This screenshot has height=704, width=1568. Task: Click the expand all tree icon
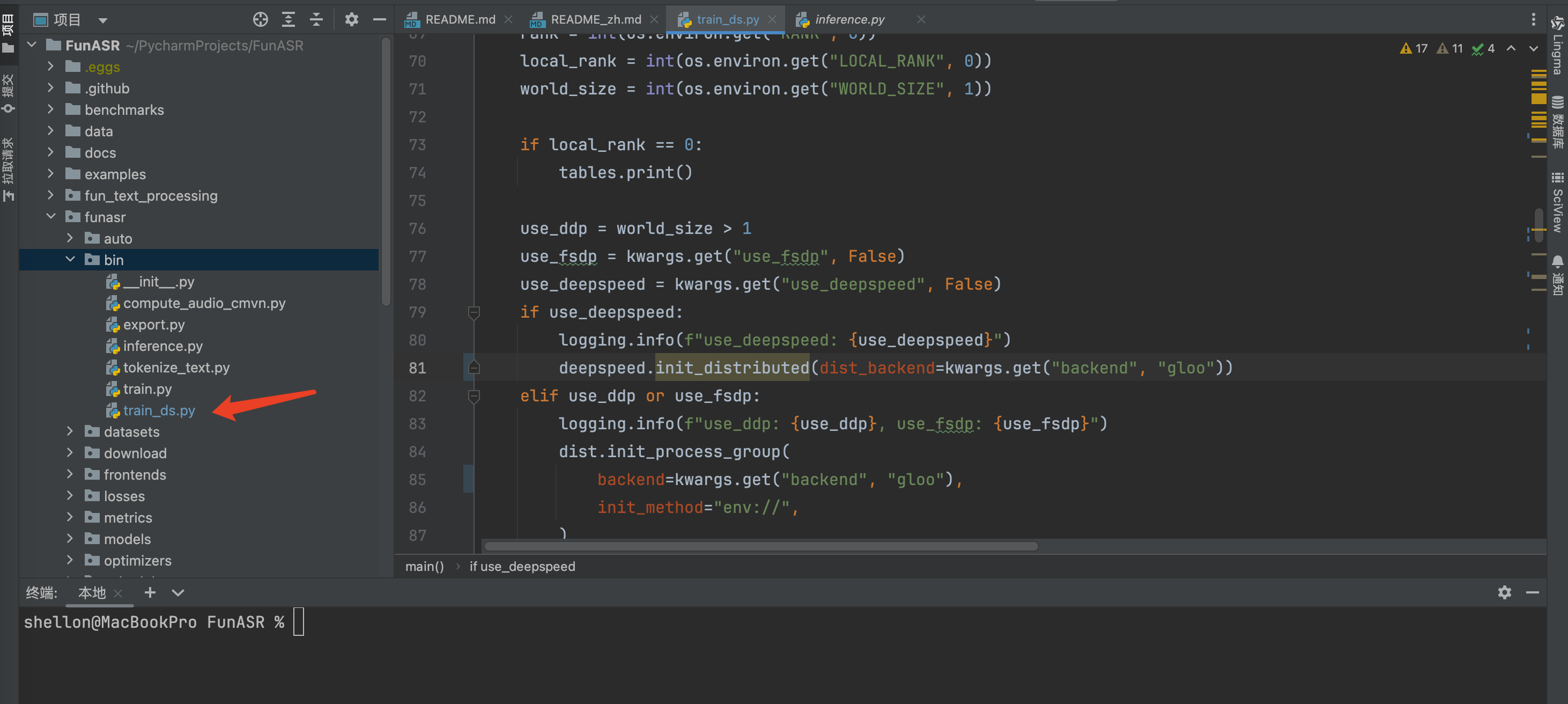coord(289,19)
